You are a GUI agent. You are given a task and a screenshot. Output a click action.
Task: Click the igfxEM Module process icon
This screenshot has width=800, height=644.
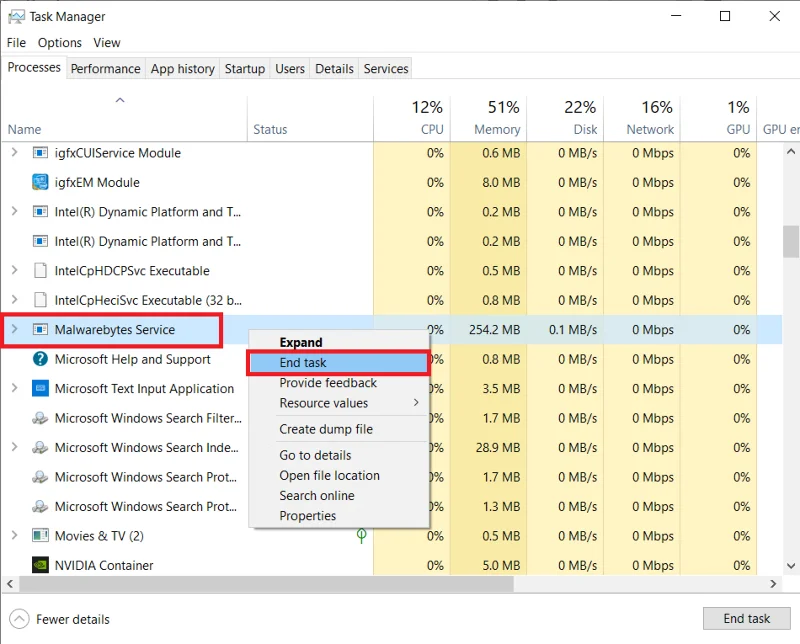pyautogui.click(x=40, y=182)
